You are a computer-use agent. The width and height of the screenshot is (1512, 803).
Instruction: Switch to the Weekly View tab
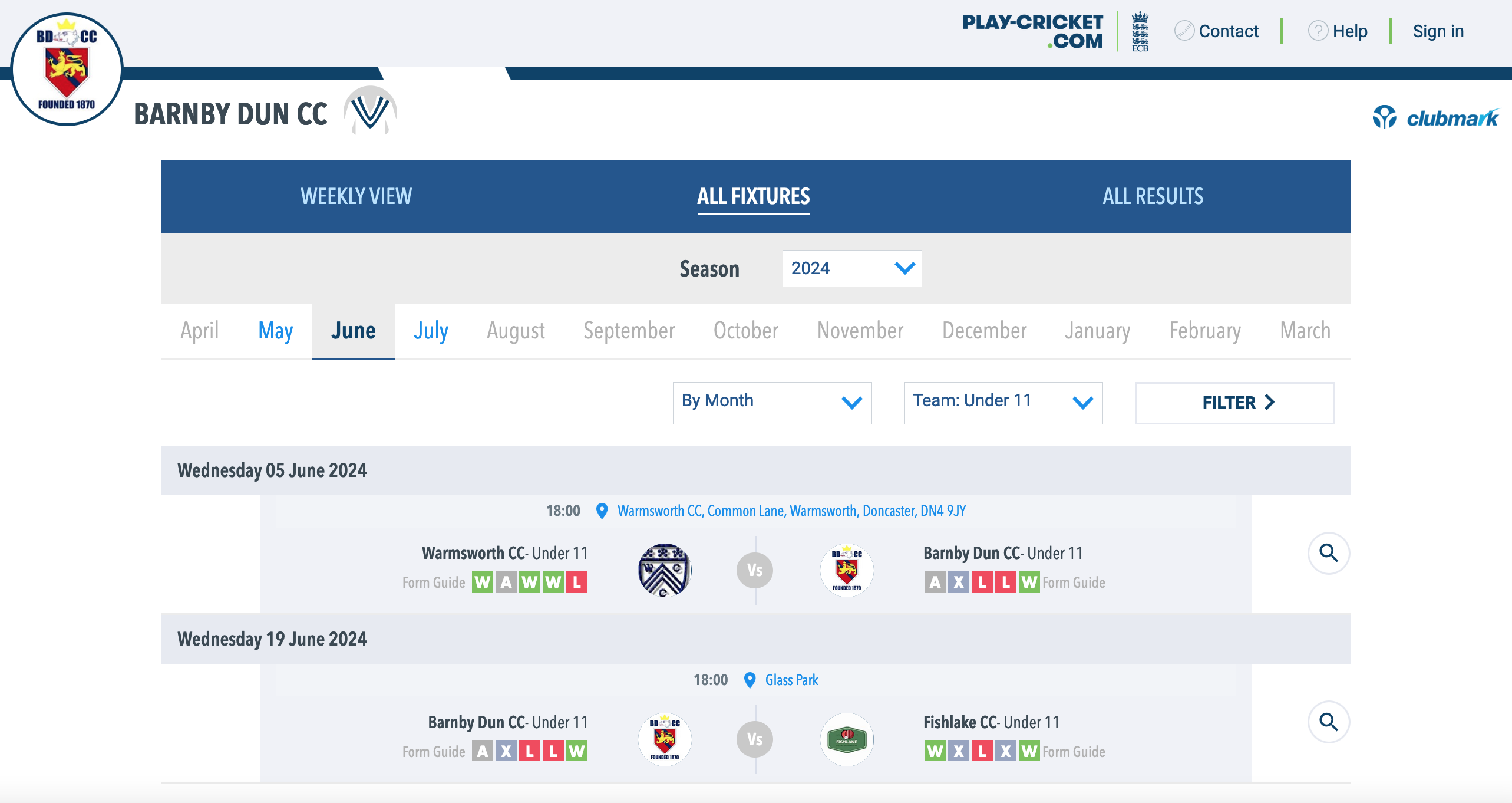(356, 196)
